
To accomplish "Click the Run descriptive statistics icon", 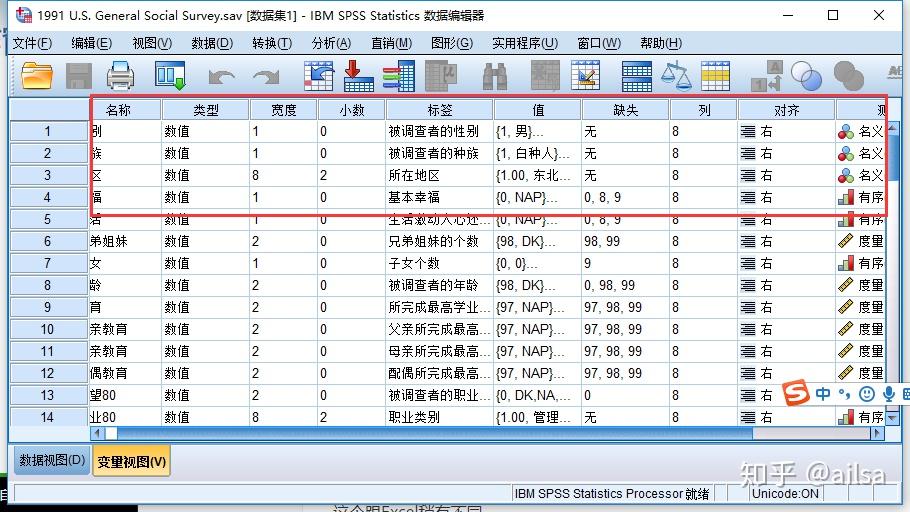I will click(x=442, y=76).
